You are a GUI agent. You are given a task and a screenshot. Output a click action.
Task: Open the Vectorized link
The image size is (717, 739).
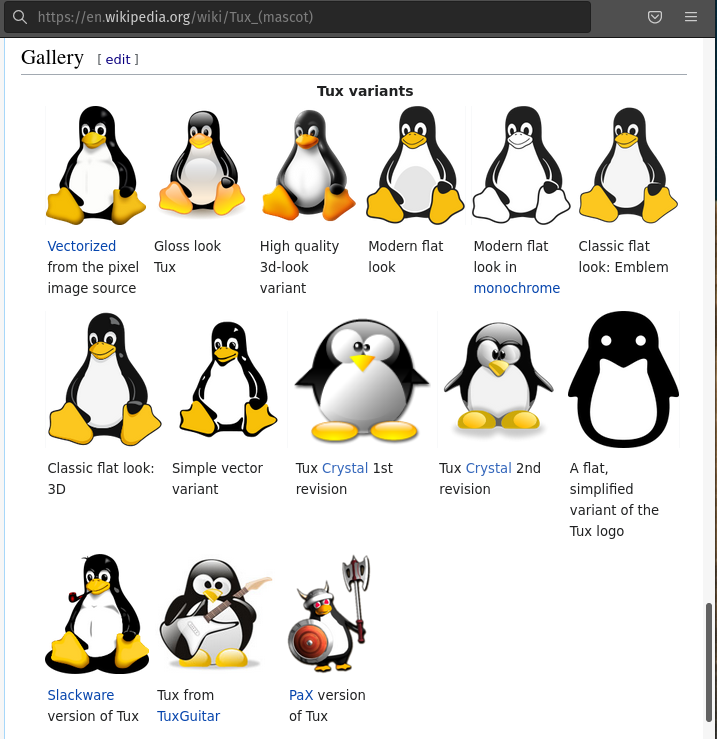pyautogui.click(x=82, y=246)
